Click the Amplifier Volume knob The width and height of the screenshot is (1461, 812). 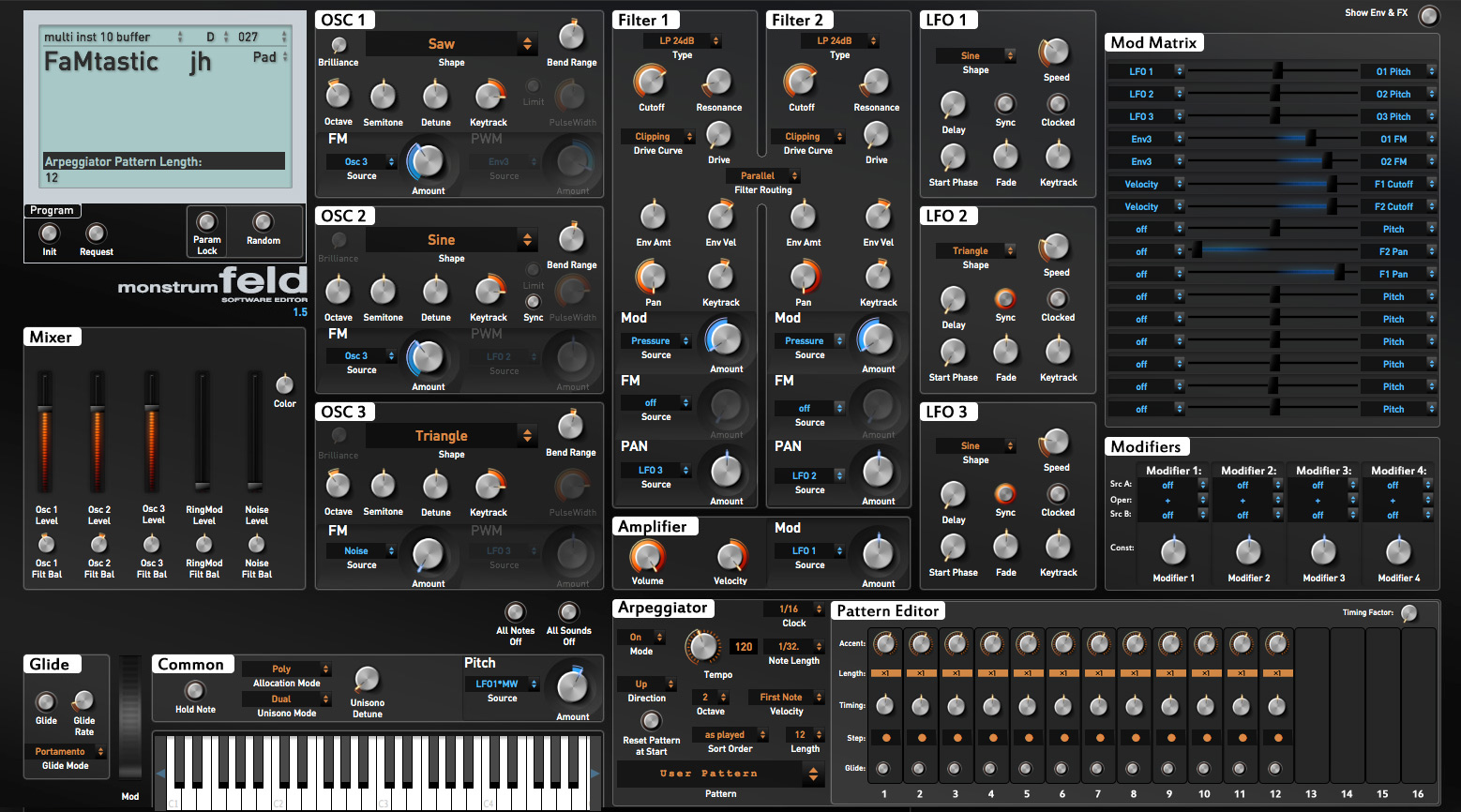[x=647, y=557]
